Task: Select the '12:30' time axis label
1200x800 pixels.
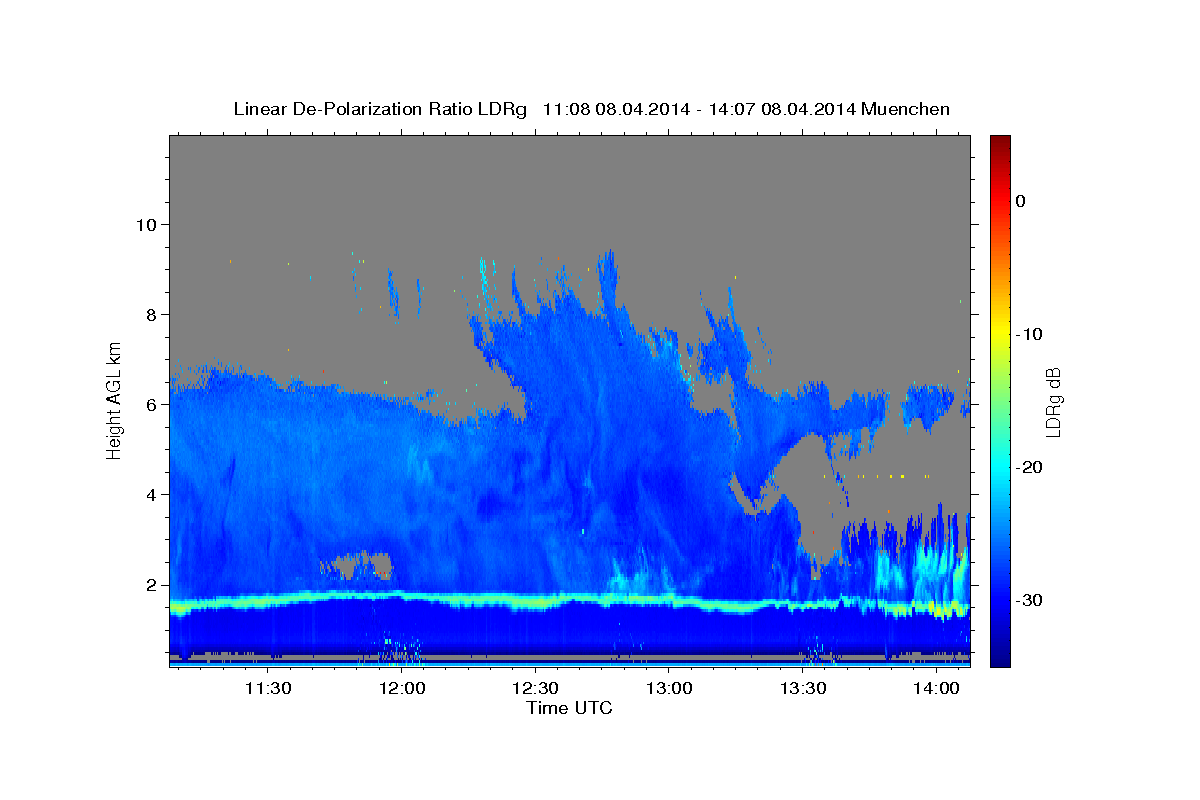Action: point(536,688)
